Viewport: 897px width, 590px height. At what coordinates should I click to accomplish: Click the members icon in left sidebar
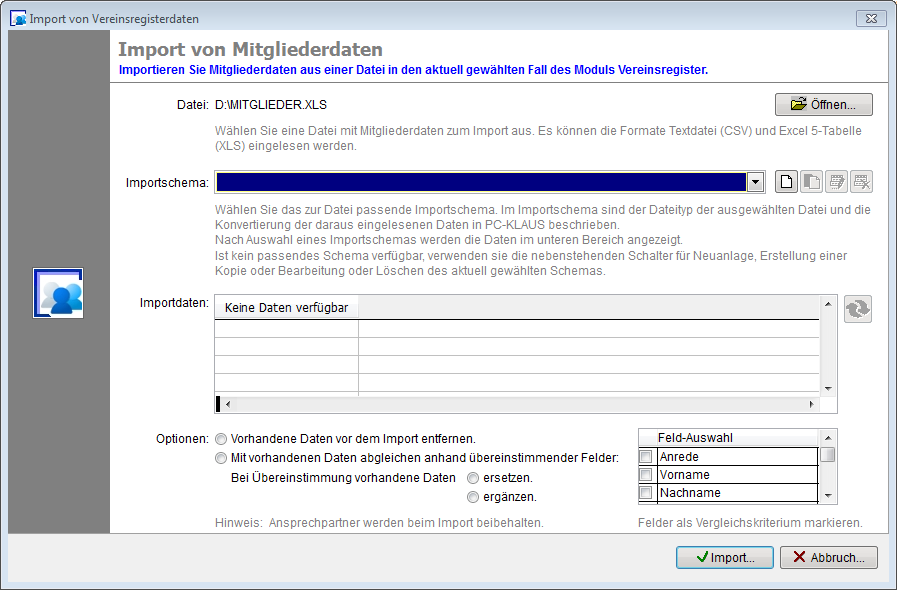58,294
